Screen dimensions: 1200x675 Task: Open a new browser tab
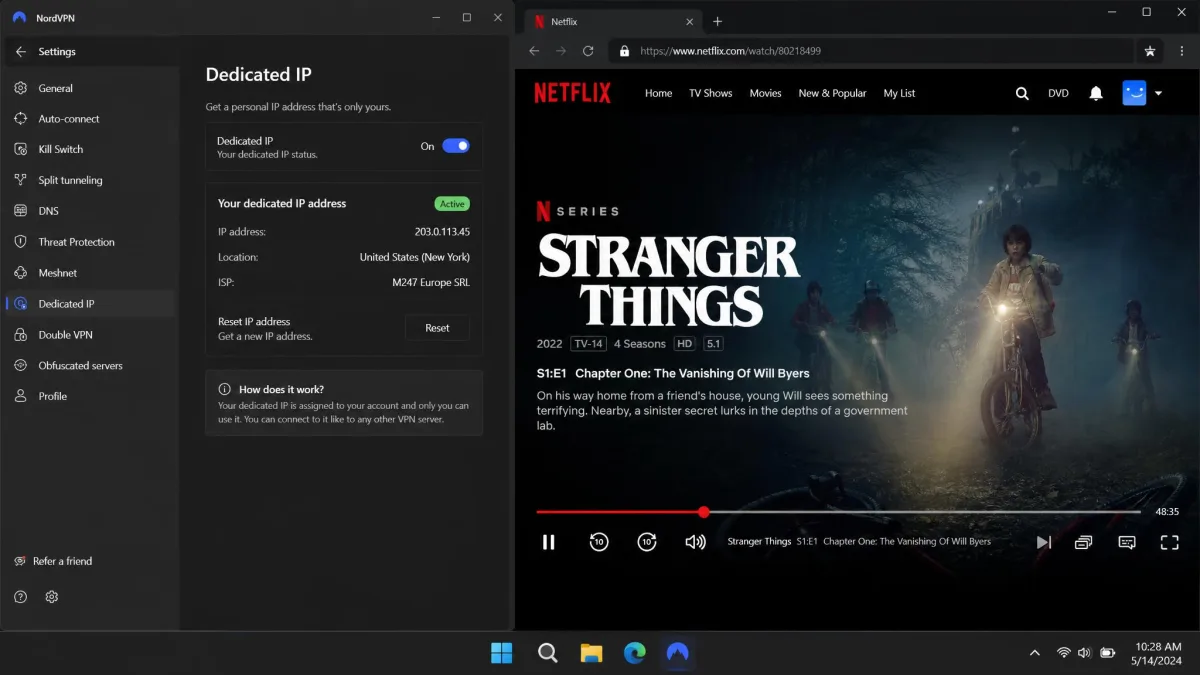[x=717, y=22]
